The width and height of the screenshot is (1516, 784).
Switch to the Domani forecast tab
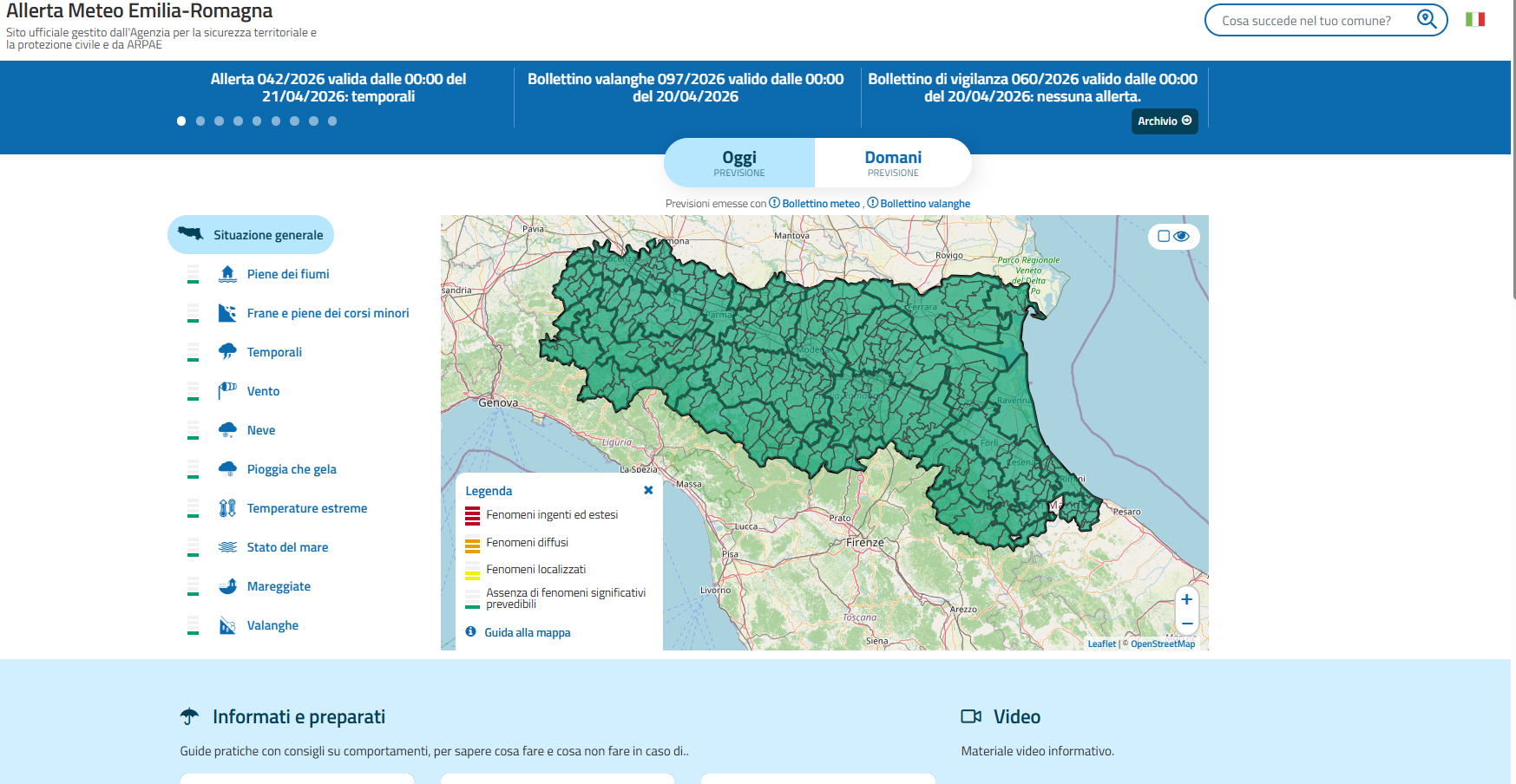[x=892, y=162]
